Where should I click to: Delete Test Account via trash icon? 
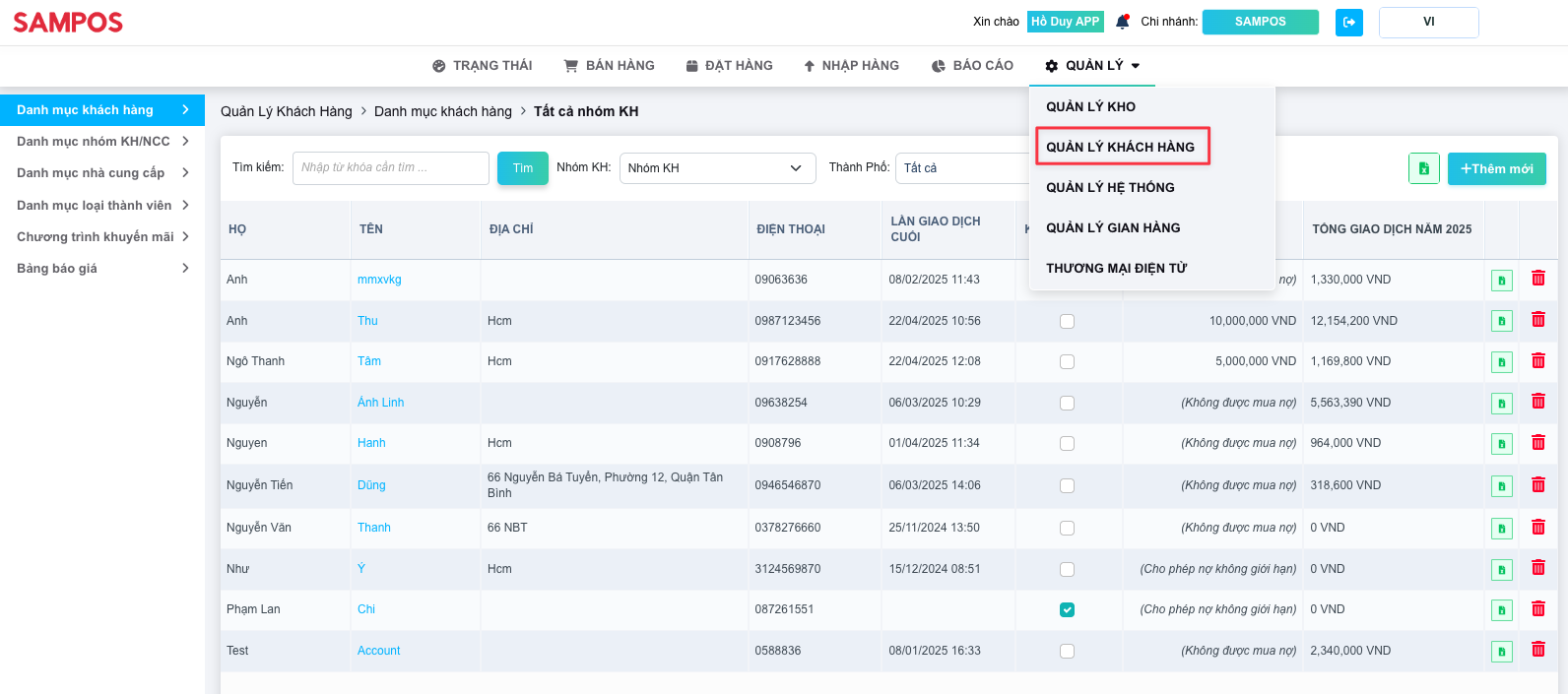(1538, 650)
